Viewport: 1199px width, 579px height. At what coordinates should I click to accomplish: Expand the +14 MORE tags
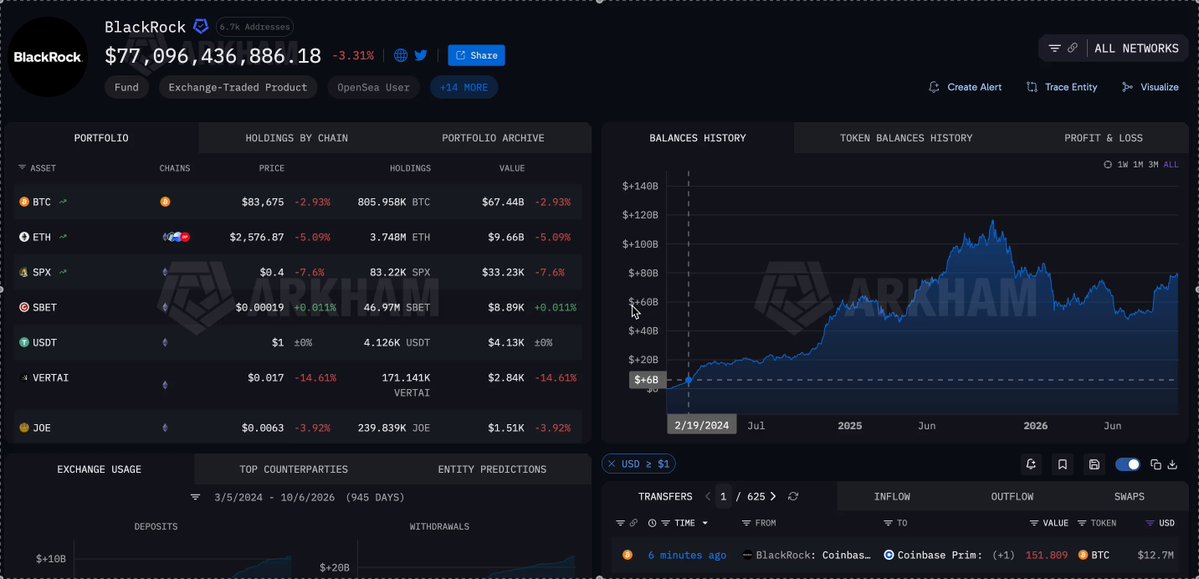point(464,87)
